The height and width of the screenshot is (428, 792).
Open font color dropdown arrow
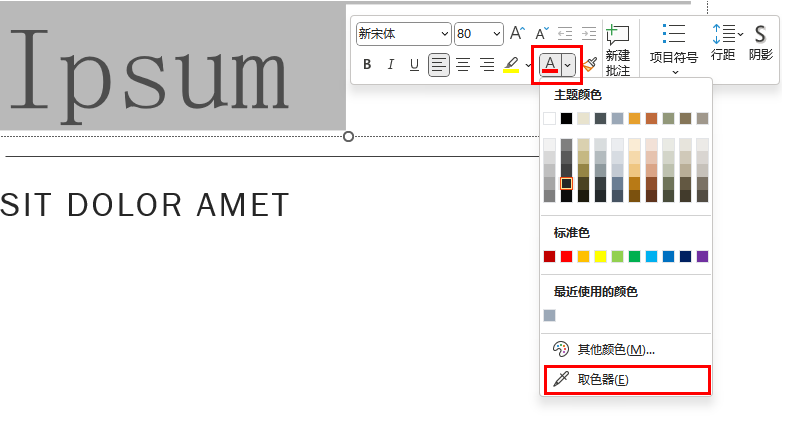pyautogui.click(x=568, y=65)
